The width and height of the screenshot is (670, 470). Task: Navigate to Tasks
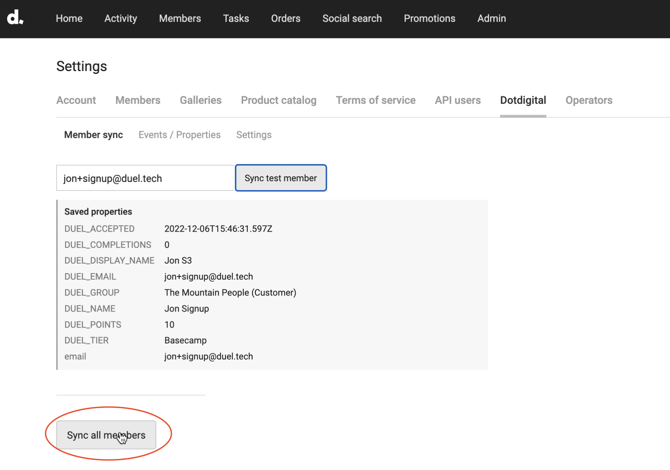236,18
